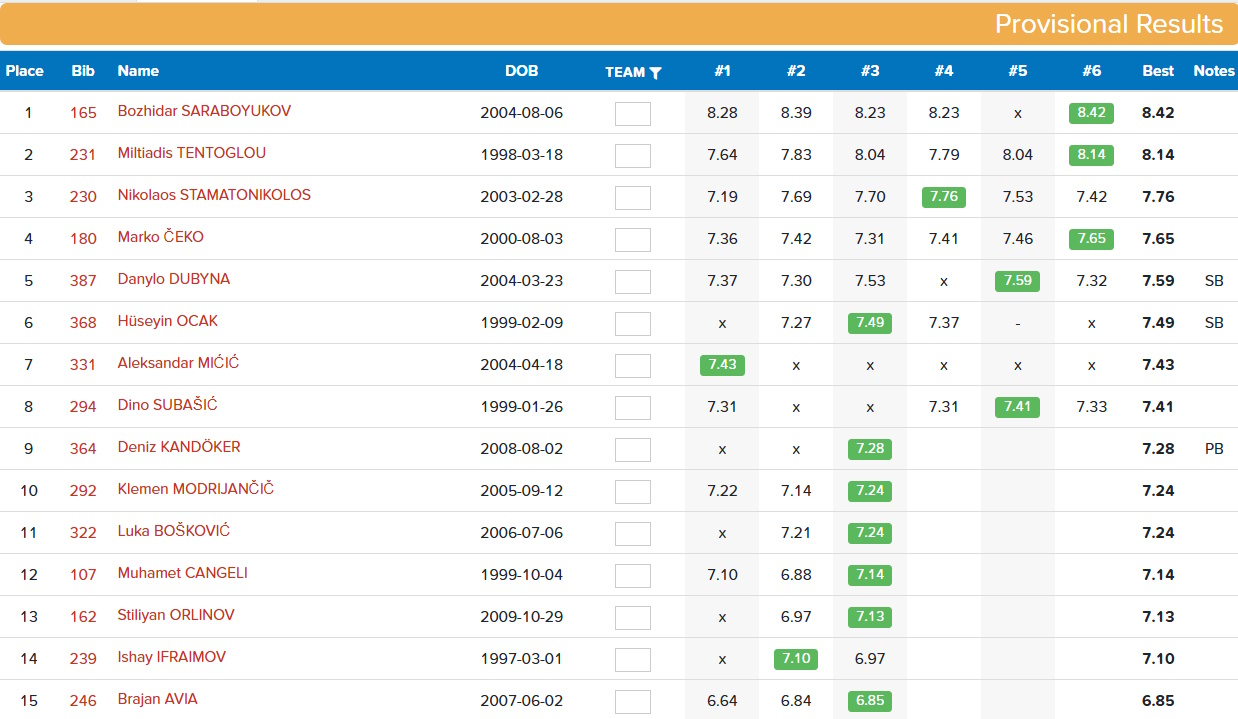
Task: Click the Best column header
Action: [x=1158, y=71]
